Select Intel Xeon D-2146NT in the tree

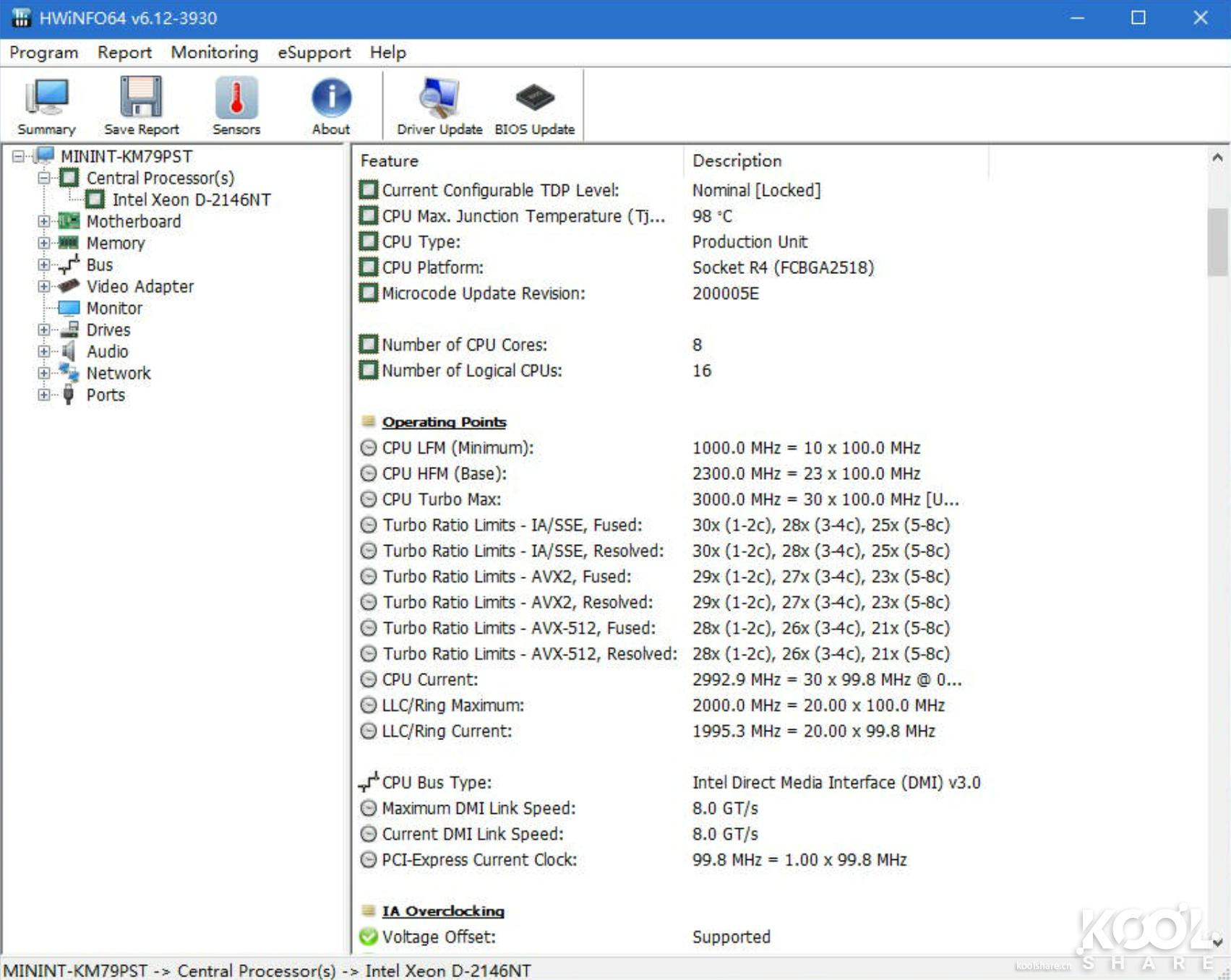coord(192,199)
